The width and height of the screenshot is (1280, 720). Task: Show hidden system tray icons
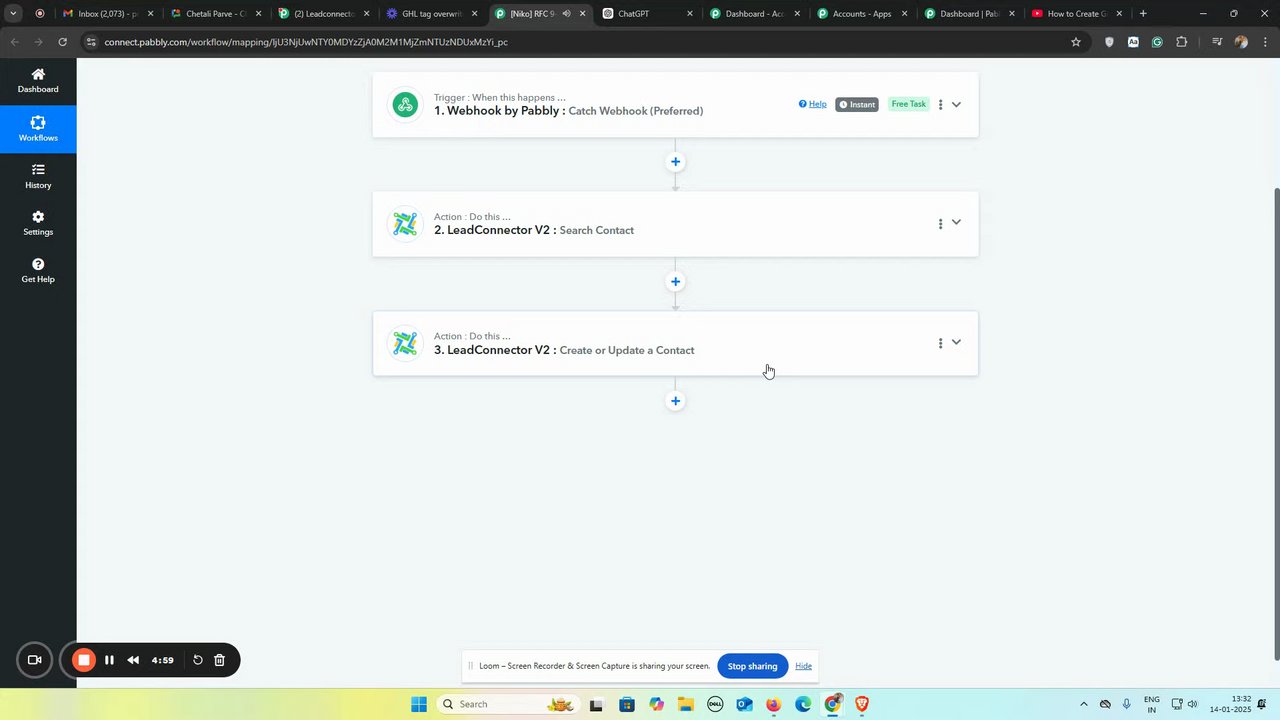click(1083, 704)
